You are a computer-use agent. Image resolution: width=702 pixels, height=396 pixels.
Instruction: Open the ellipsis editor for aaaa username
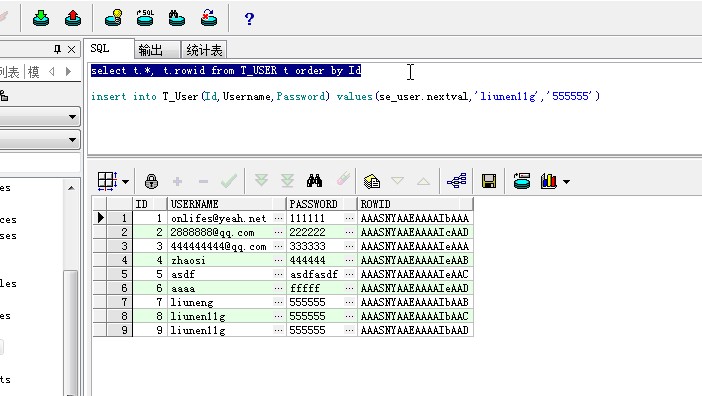[x=278, y=288]
